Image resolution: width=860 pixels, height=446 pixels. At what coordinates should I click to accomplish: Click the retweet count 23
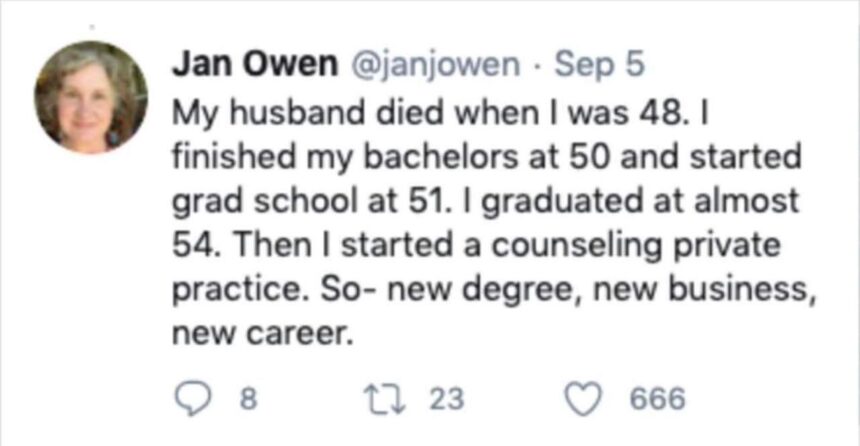point(447,400)
